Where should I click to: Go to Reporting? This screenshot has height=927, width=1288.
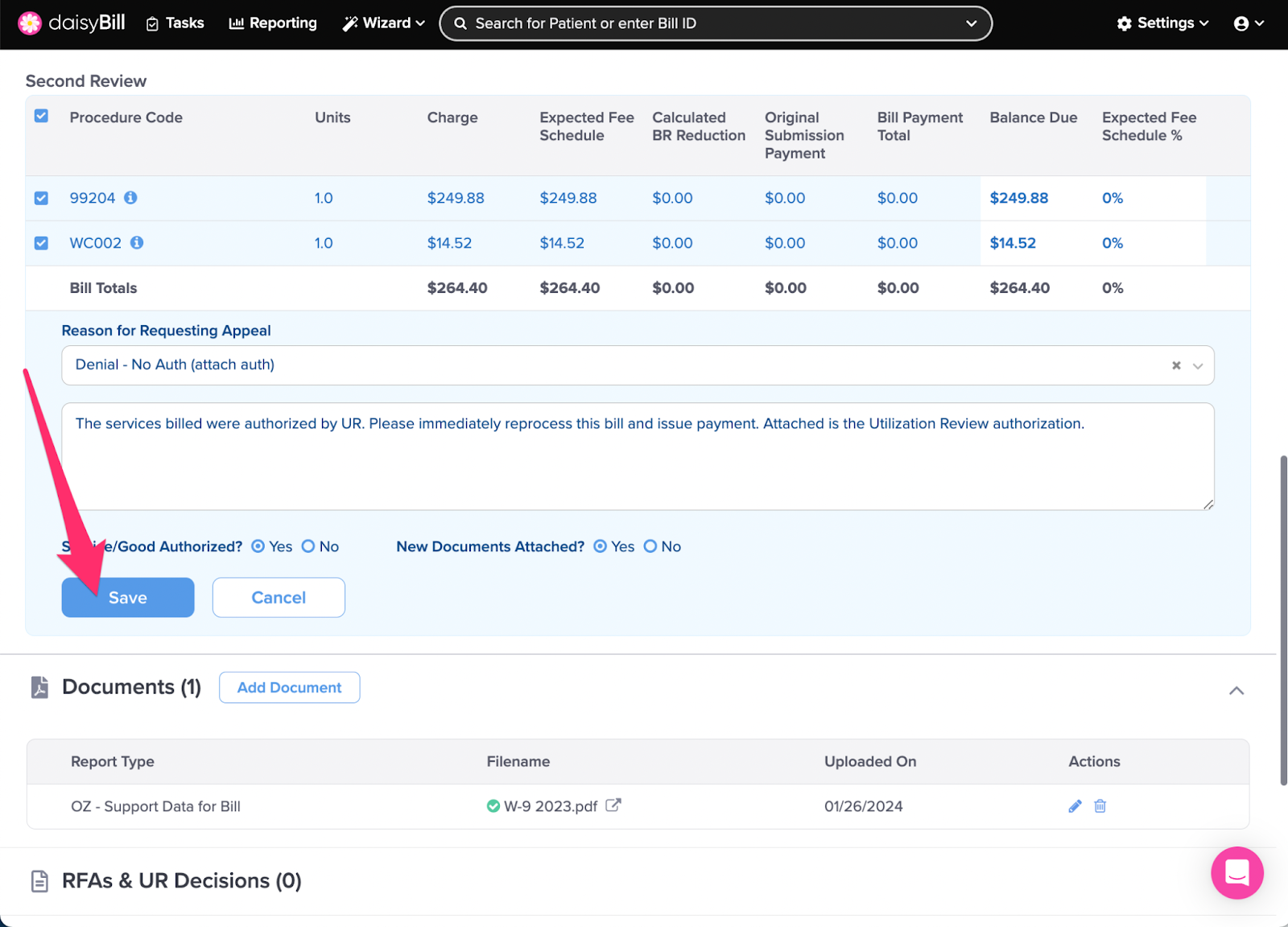click(x=273, y=23)
